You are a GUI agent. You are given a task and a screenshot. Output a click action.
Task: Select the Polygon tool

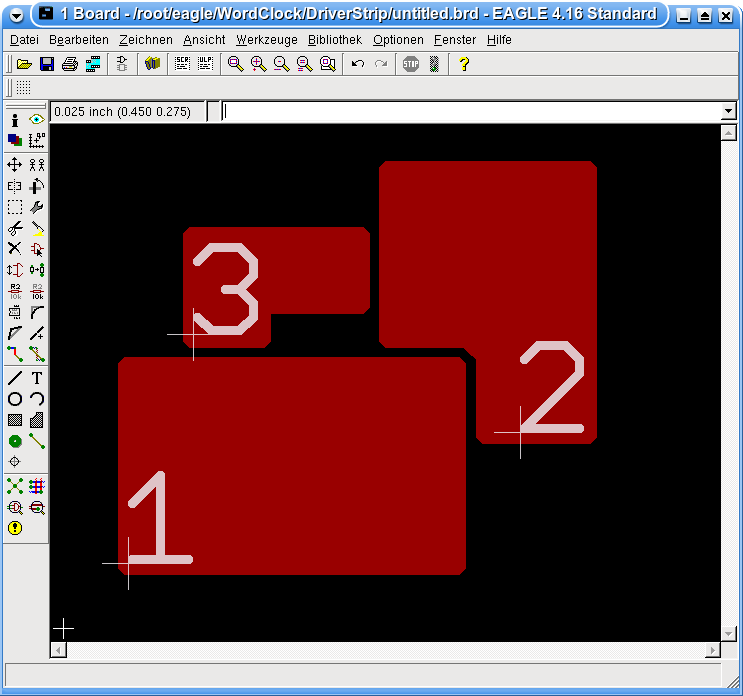click(36, 420)
